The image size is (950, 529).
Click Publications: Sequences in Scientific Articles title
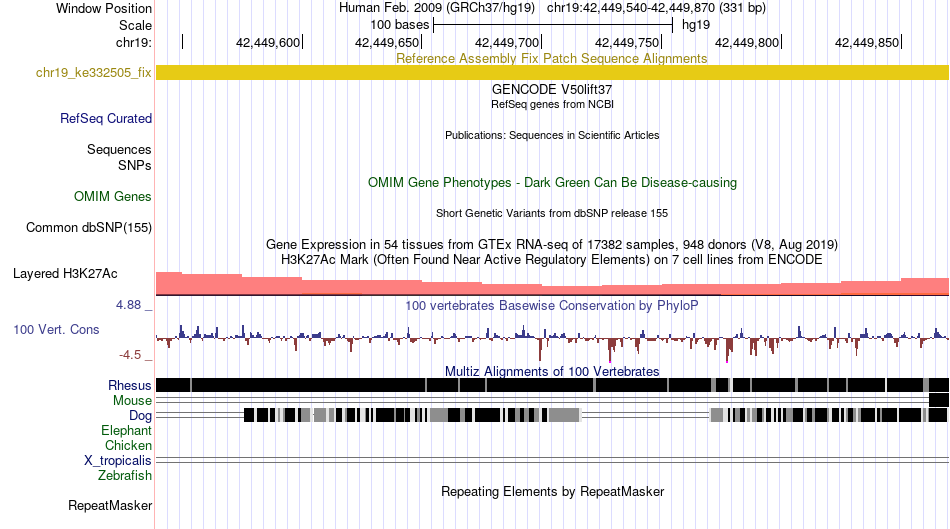click(552, 135)
